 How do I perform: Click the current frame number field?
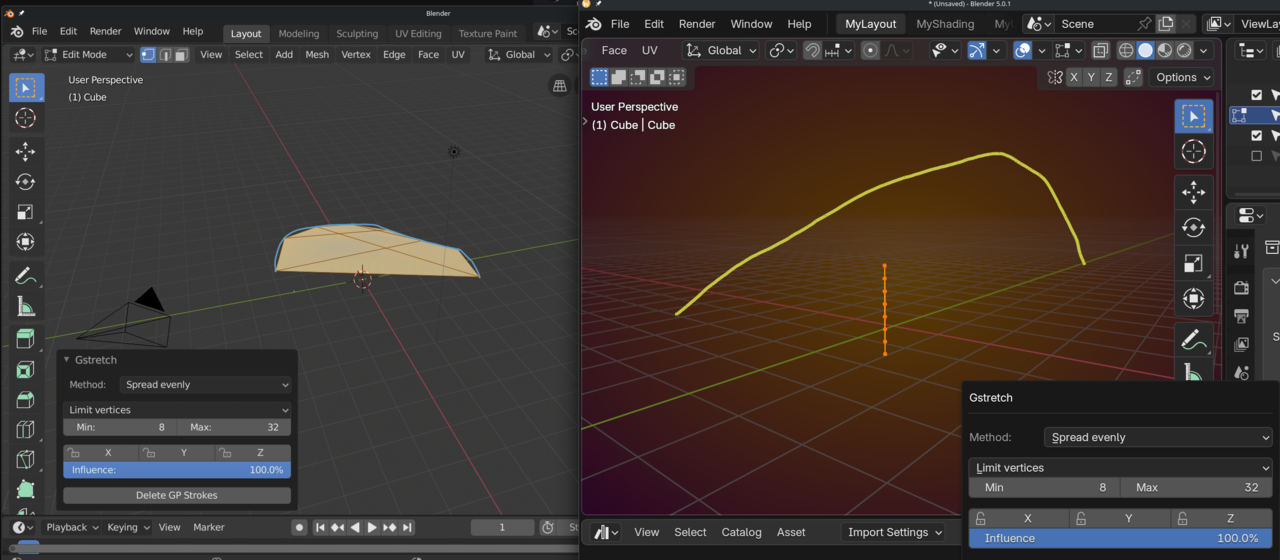pos(502,527)
